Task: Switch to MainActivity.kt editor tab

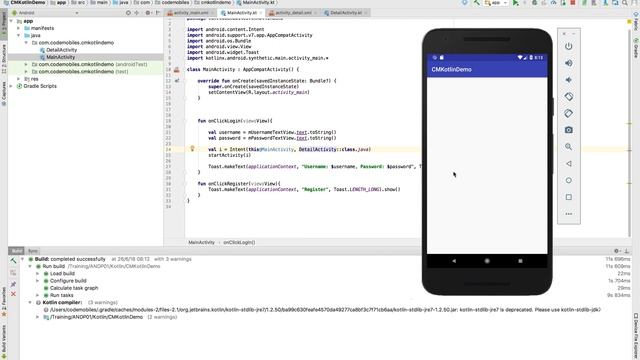Action: point(242,13)
